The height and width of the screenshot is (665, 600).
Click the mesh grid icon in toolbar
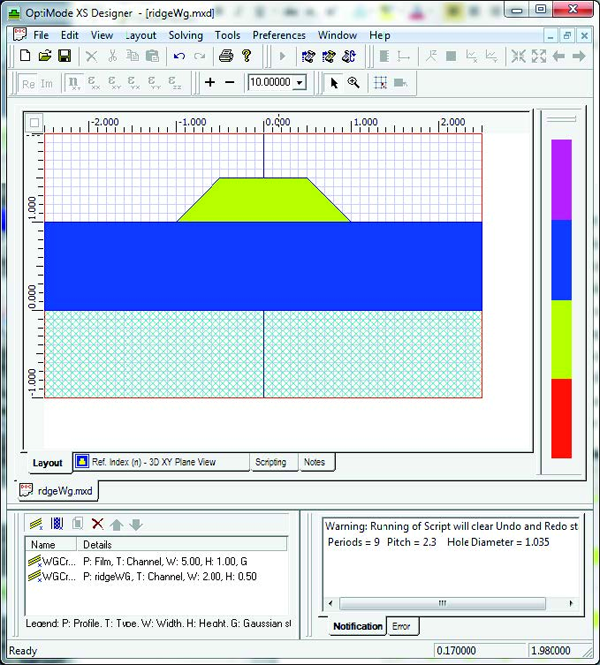tap(380, 83)
